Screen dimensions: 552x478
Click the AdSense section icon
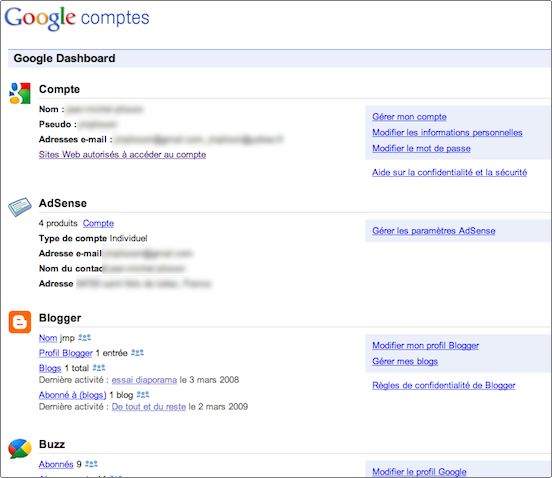click(x=20, y=207)
